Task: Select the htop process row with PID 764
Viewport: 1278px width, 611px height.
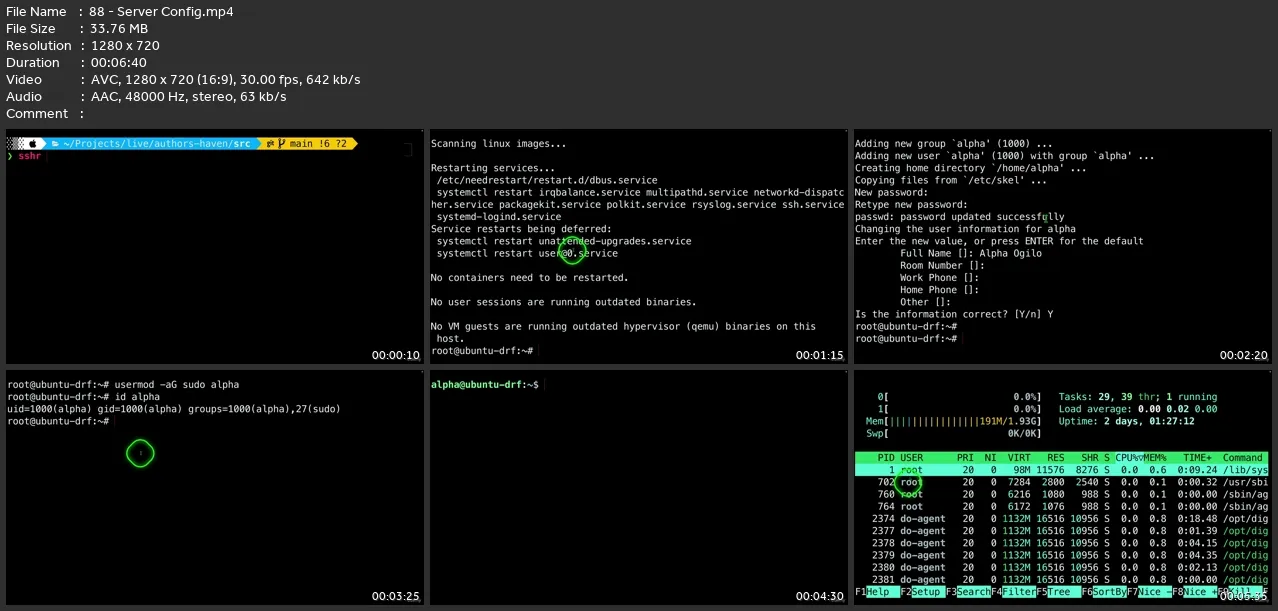Action: click(1062, 507)
